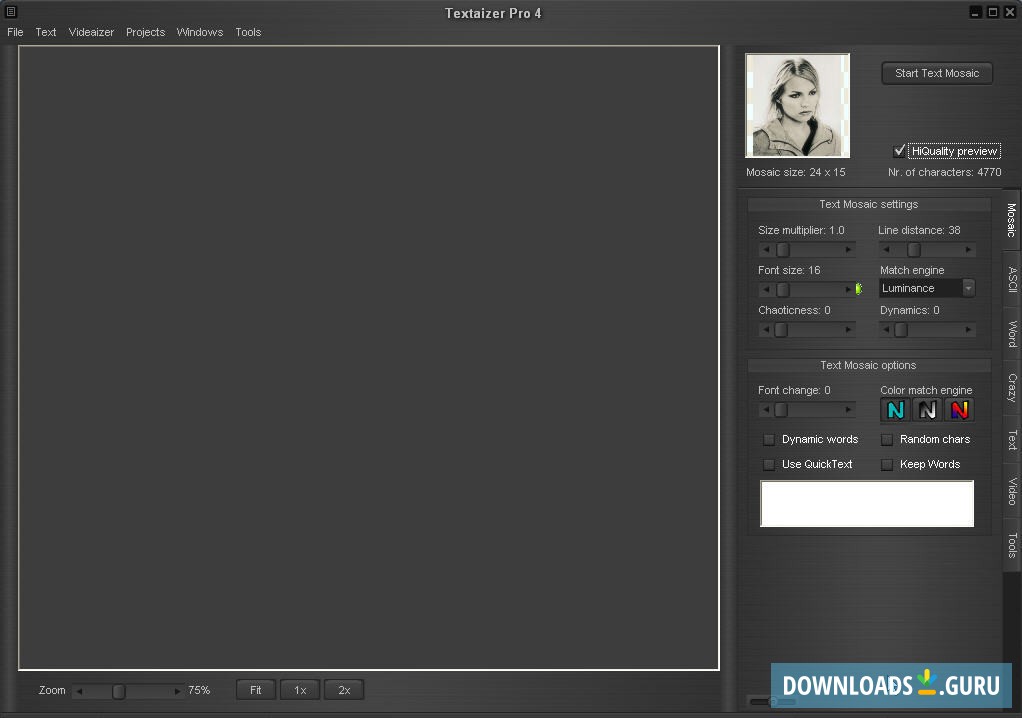Enable Dynamic words checkbox
Screen dimensions: 1022x718
769,440
